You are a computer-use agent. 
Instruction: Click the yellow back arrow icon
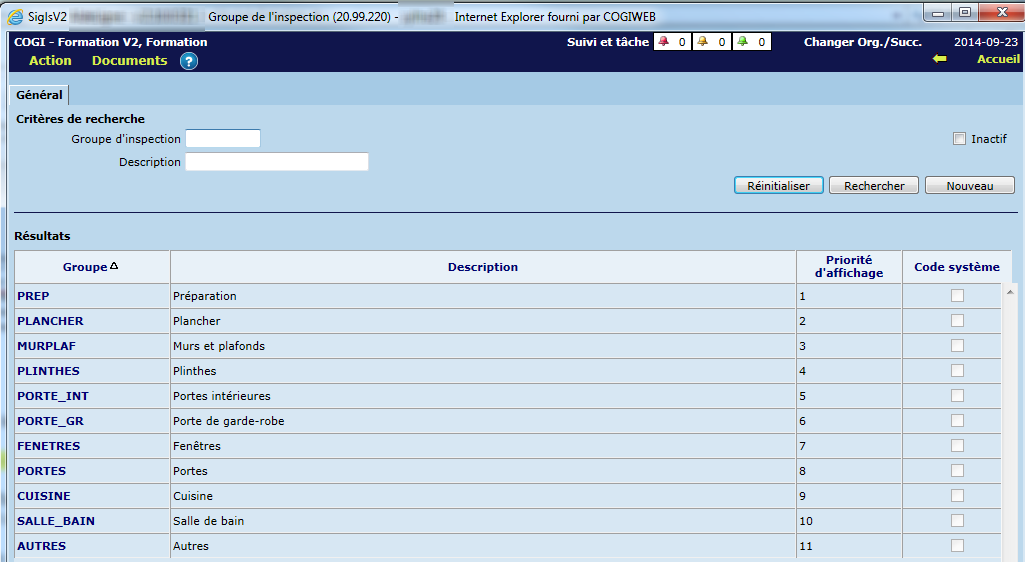coord(939,59)
